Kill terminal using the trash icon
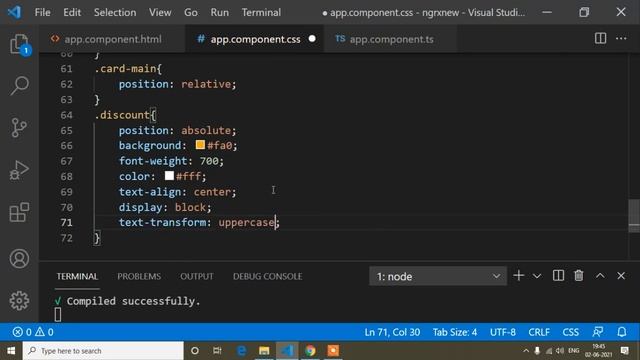640x360 pixels. [x=579, y=276]
